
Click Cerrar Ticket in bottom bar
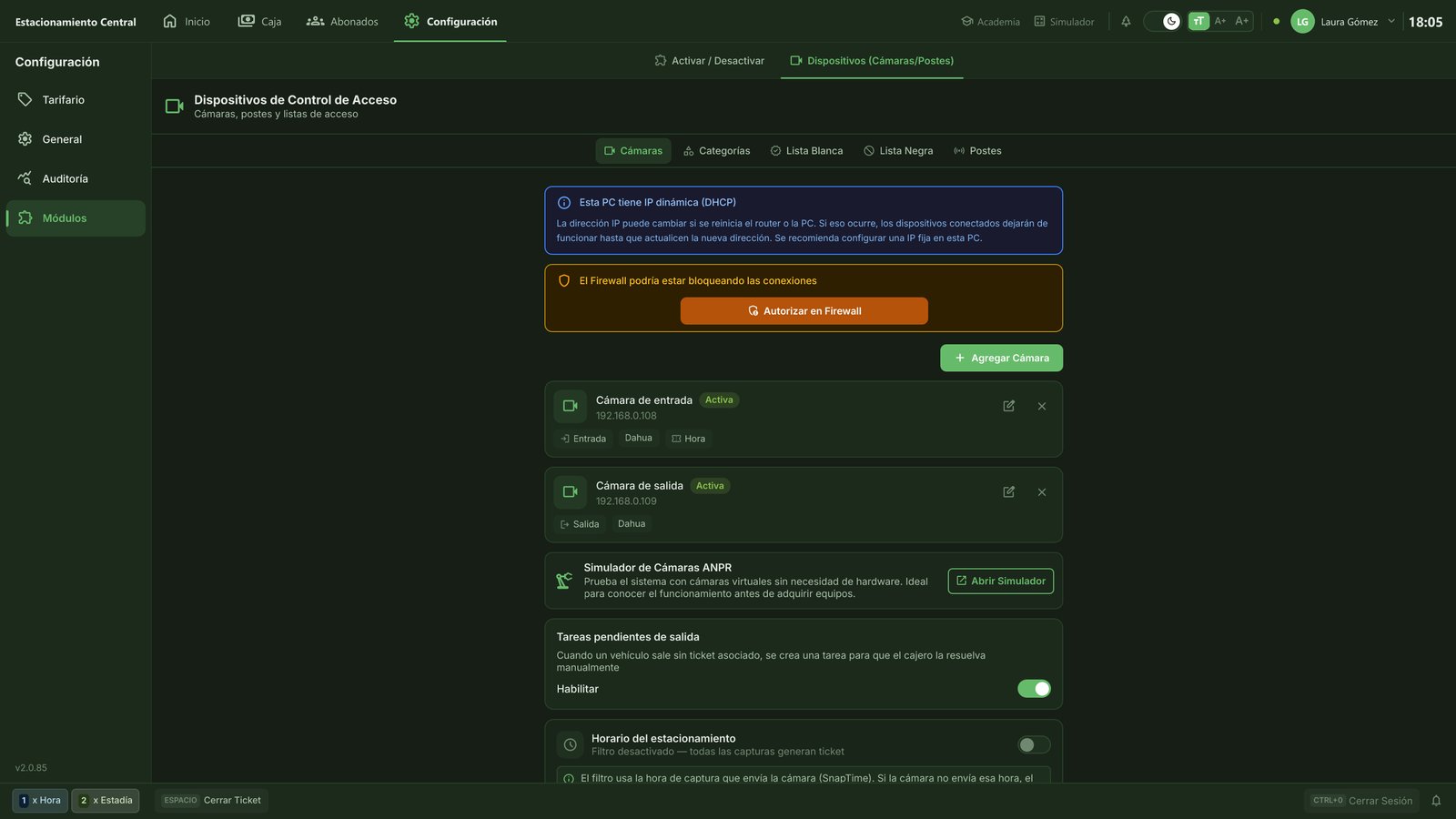coord(212,801)
